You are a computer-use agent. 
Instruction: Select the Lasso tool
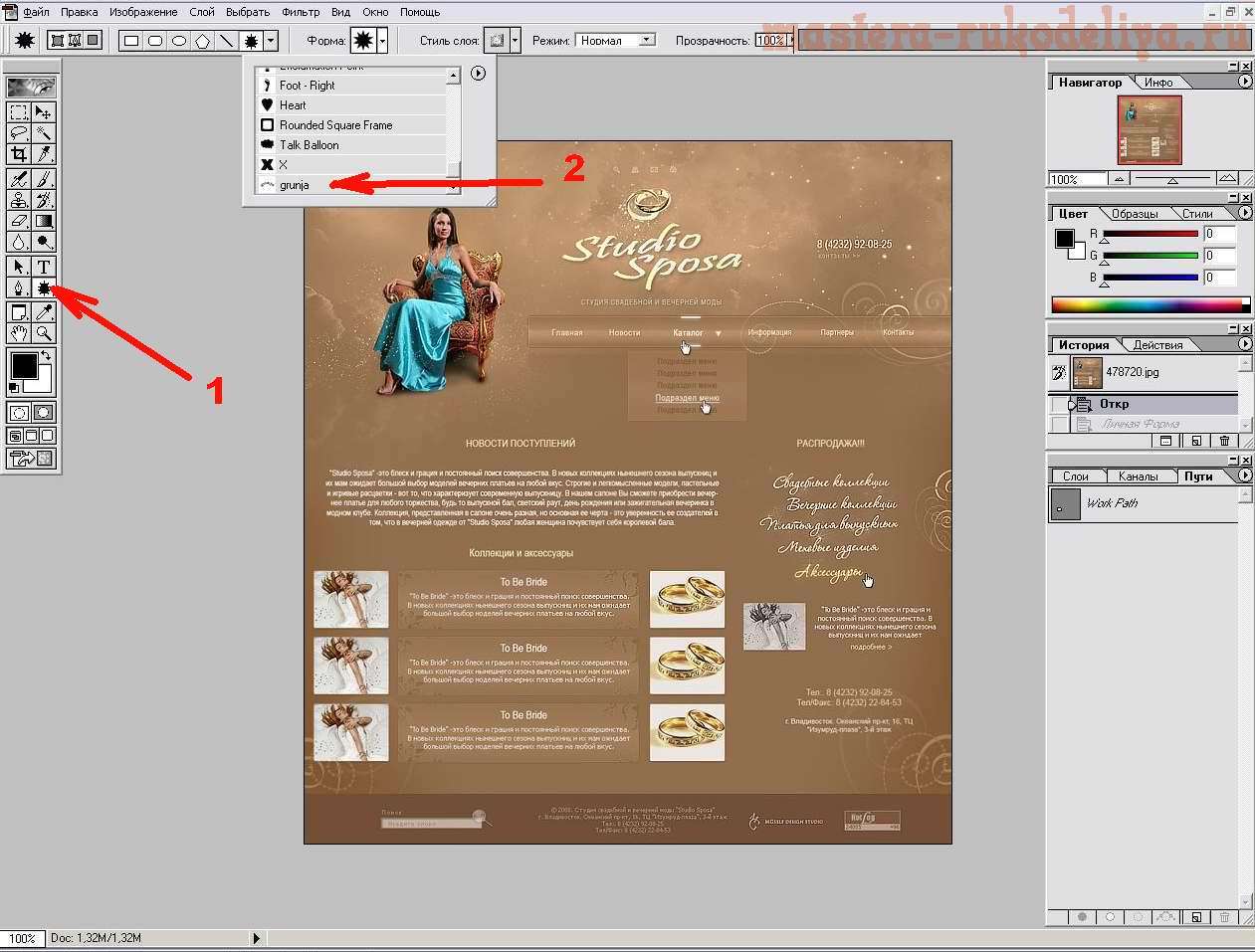pyautogui.click(x=19, y=133)
